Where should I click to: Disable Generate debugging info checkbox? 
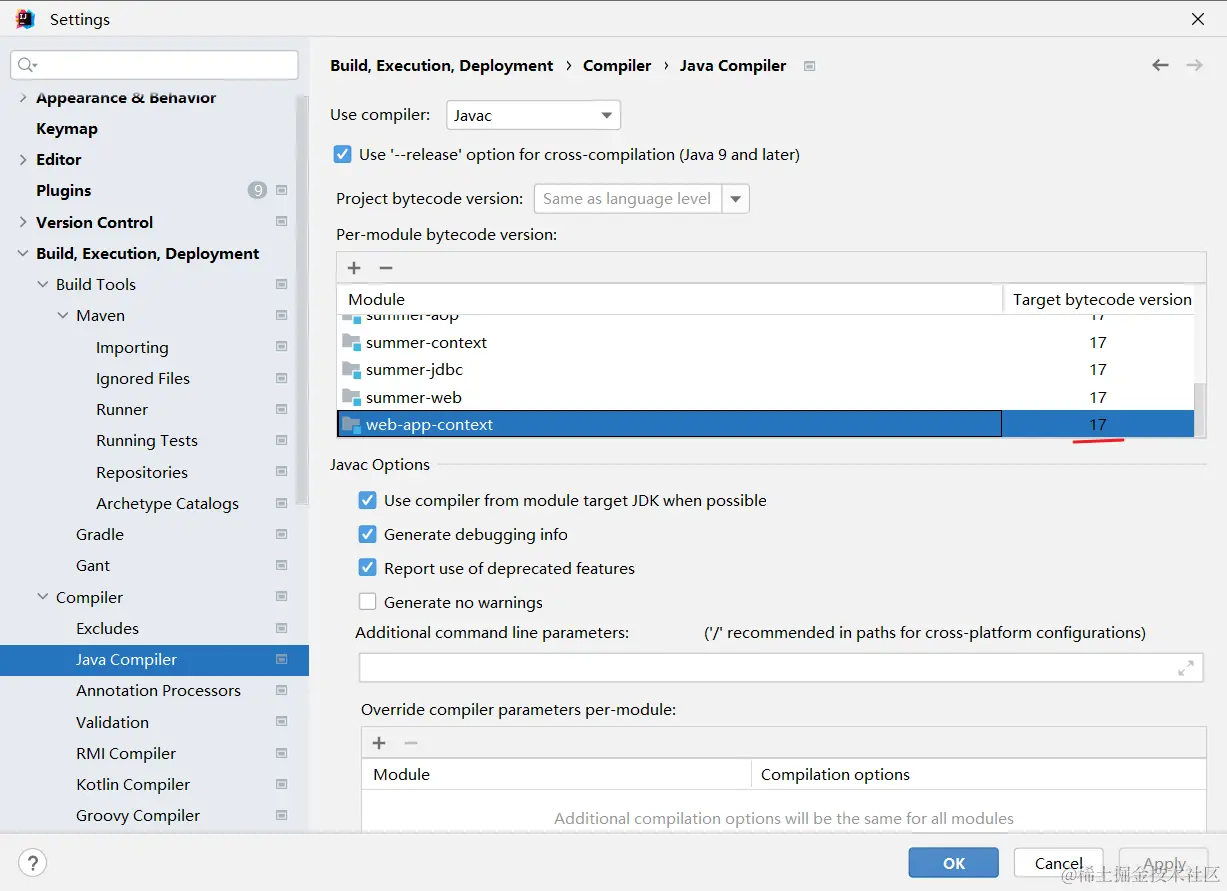click(x=367, y=534)
